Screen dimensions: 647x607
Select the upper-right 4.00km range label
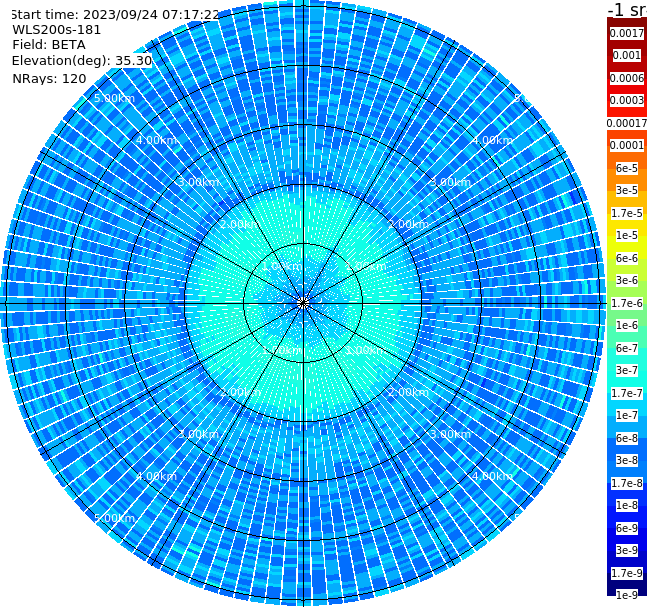(492, 140)
